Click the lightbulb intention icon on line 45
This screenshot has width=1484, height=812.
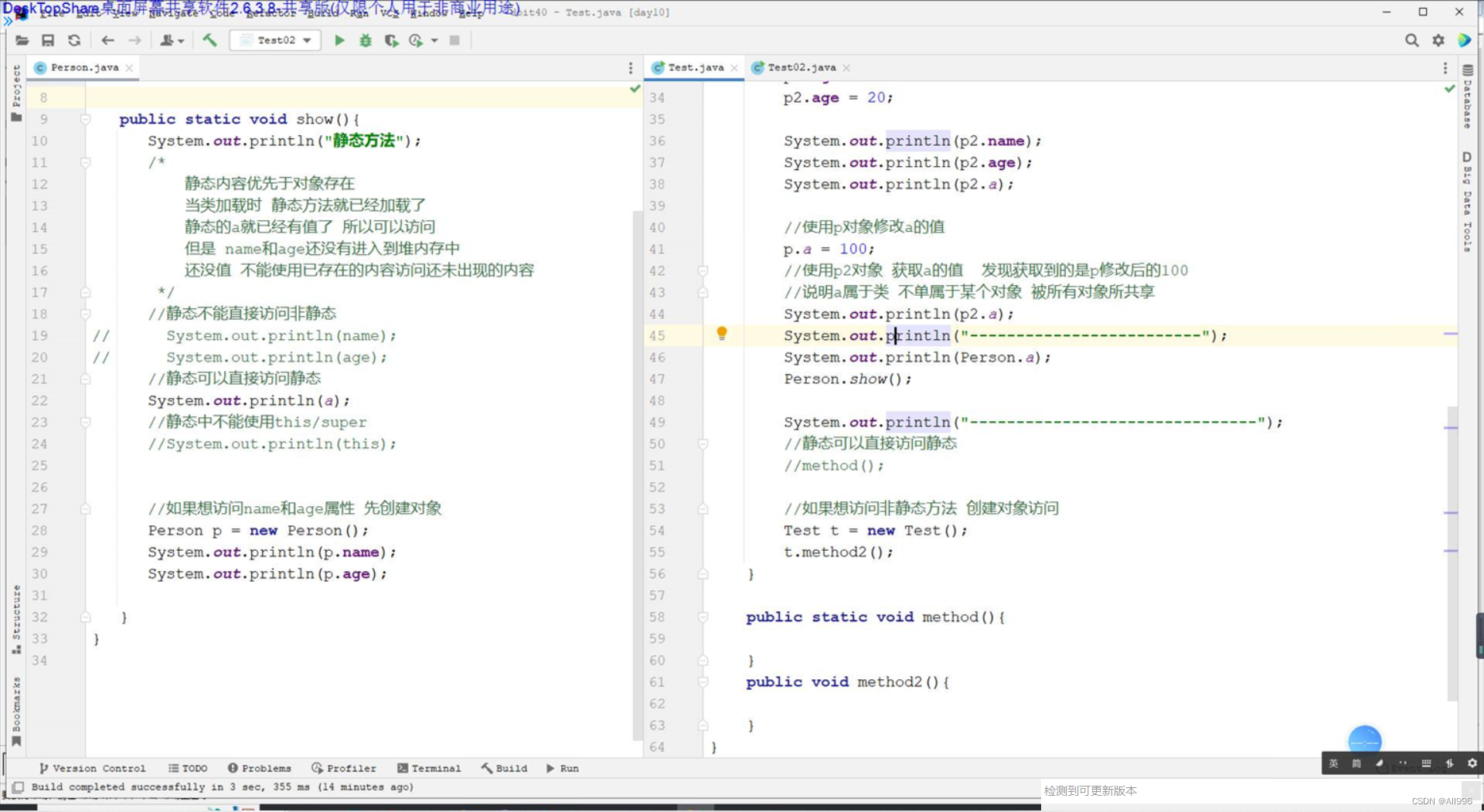tap(722, 334)
